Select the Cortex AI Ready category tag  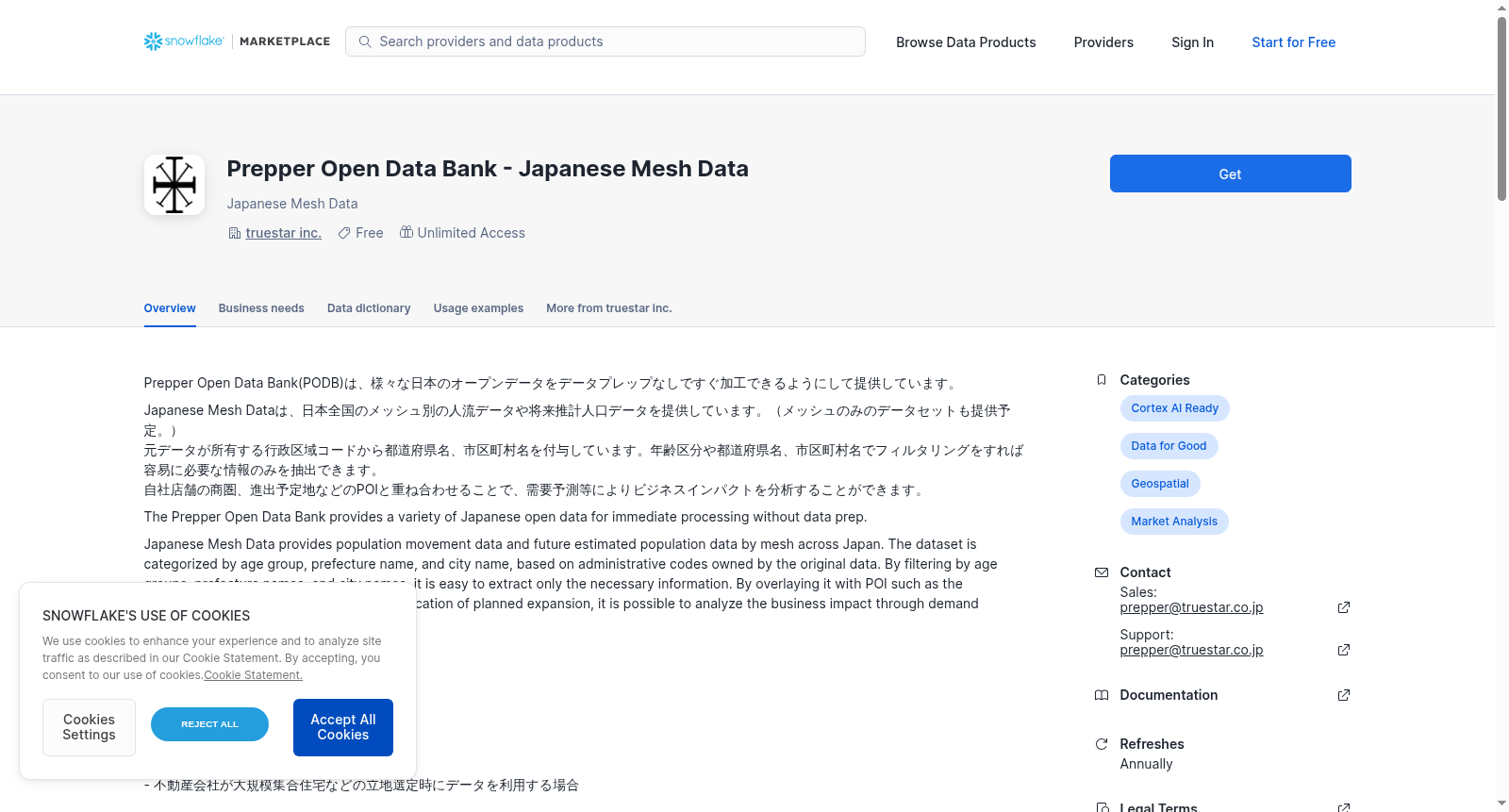click(1174, 408)
